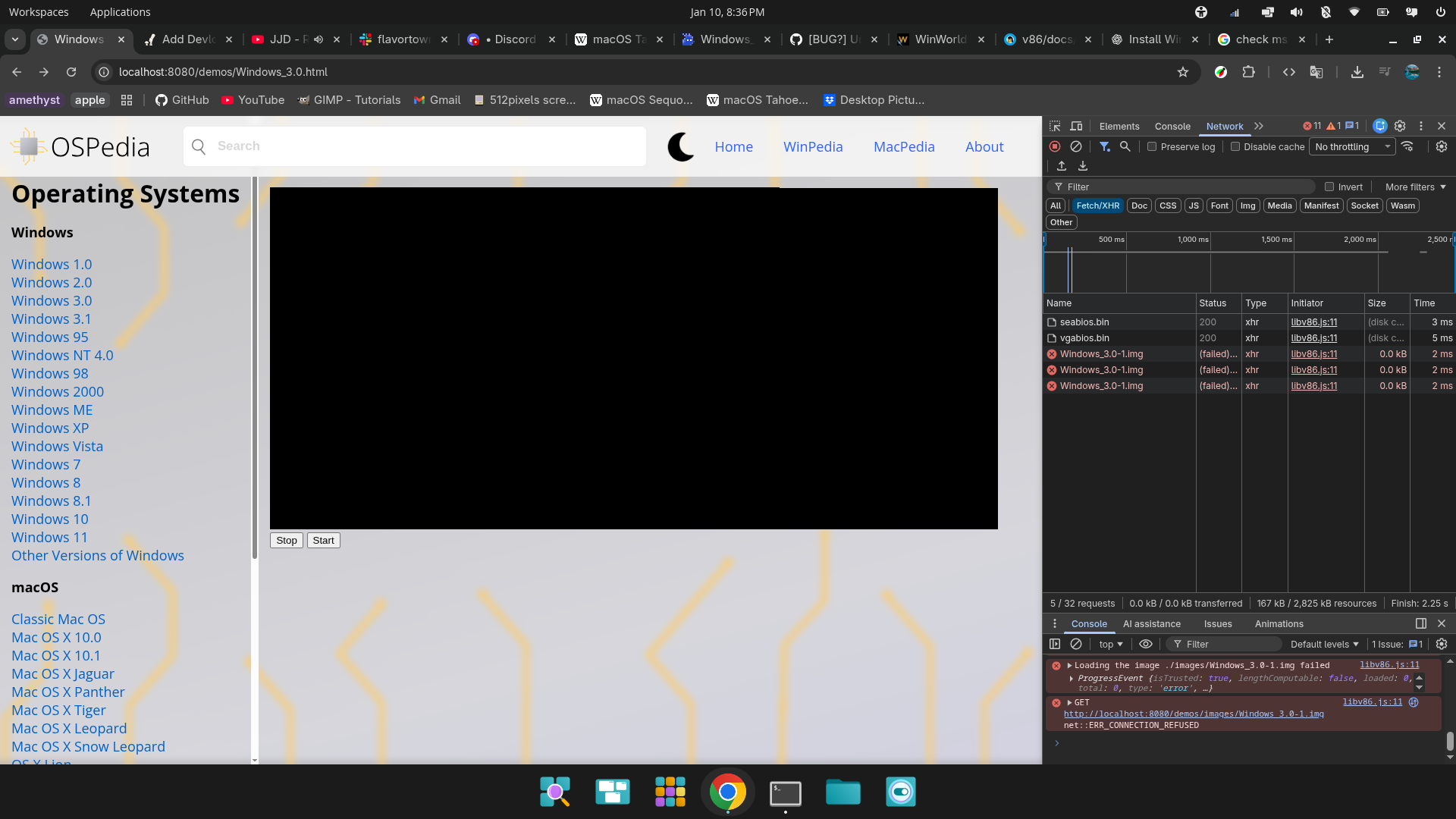This screenshot has height=819, width=1456.
Task: Open the Issues drawer tab
Action: (x=1218, y=624)
